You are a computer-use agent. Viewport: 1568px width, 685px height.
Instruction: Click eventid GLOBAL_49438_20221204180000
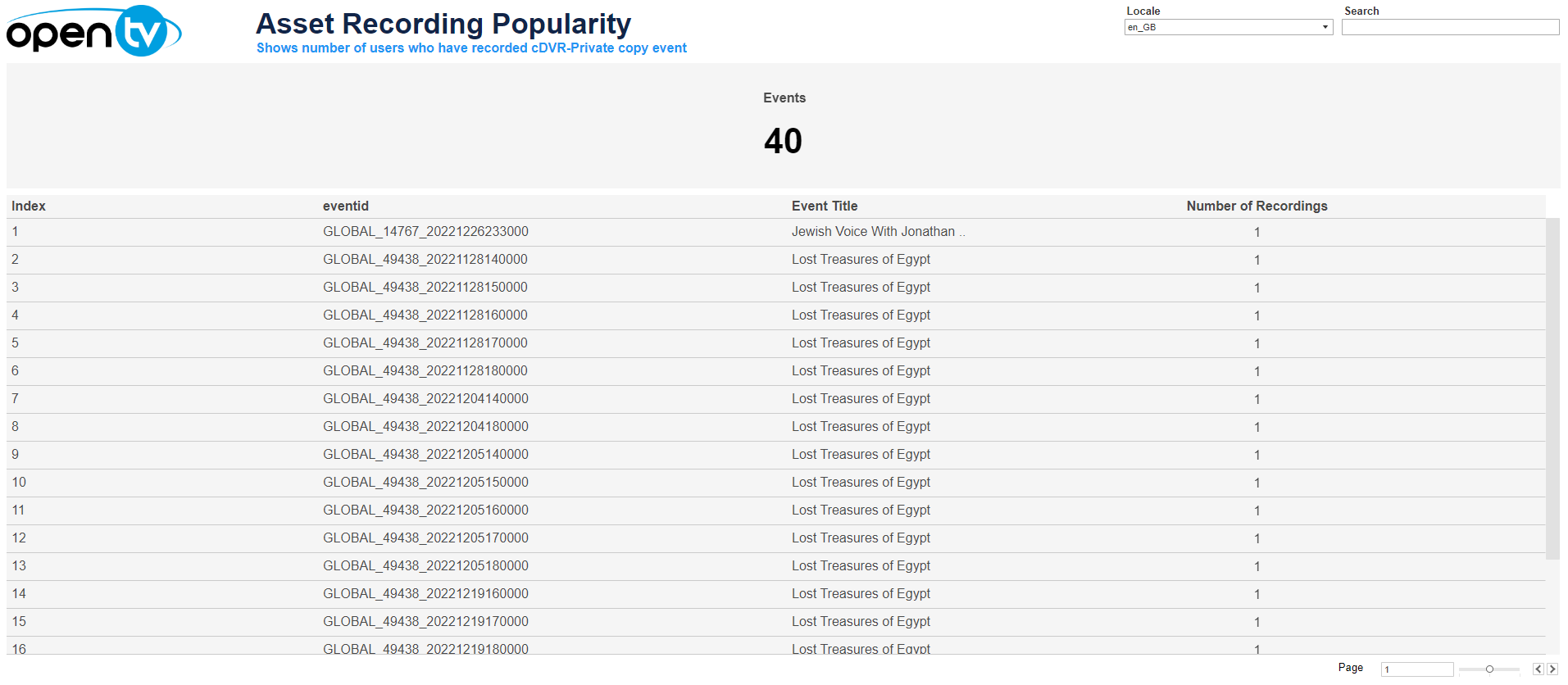(425, 427)
